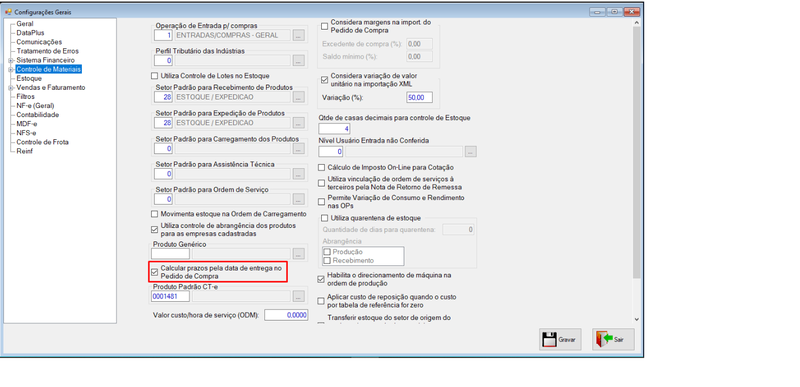Open lookup for Produto Padrão CT-e
The height and width of the screenshot is (387, 800).
click(299, 296)
